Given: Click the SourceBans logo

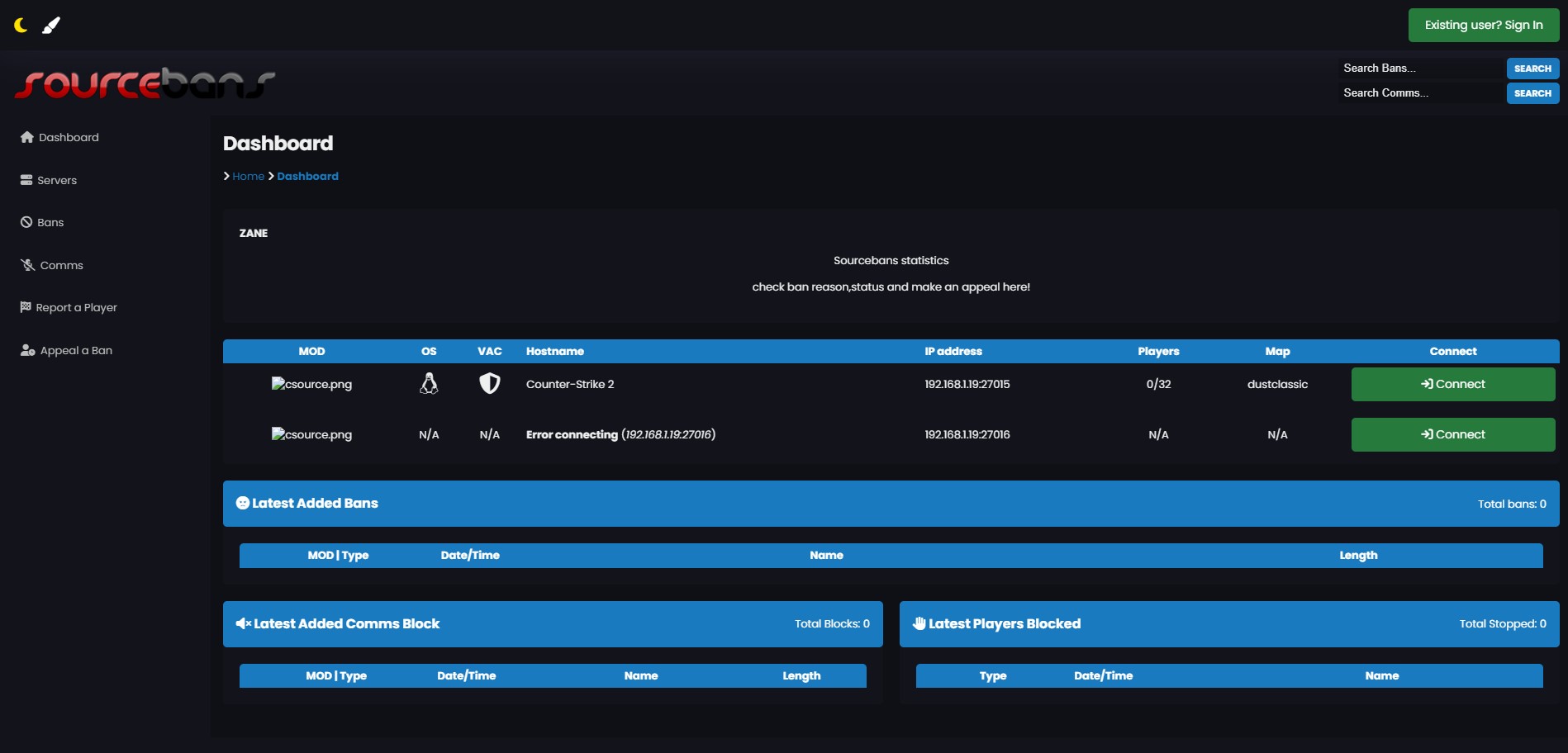Looking at the screenshot, I should point(145,83).
